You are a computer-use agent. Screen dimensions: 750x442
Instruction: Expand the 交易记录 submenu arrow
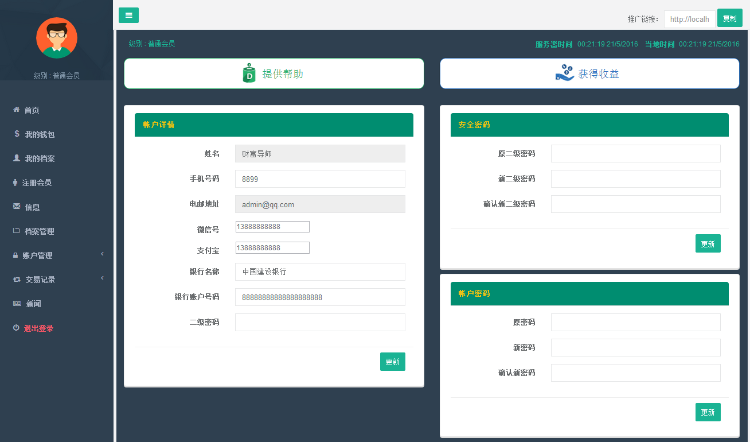[102, 279]
